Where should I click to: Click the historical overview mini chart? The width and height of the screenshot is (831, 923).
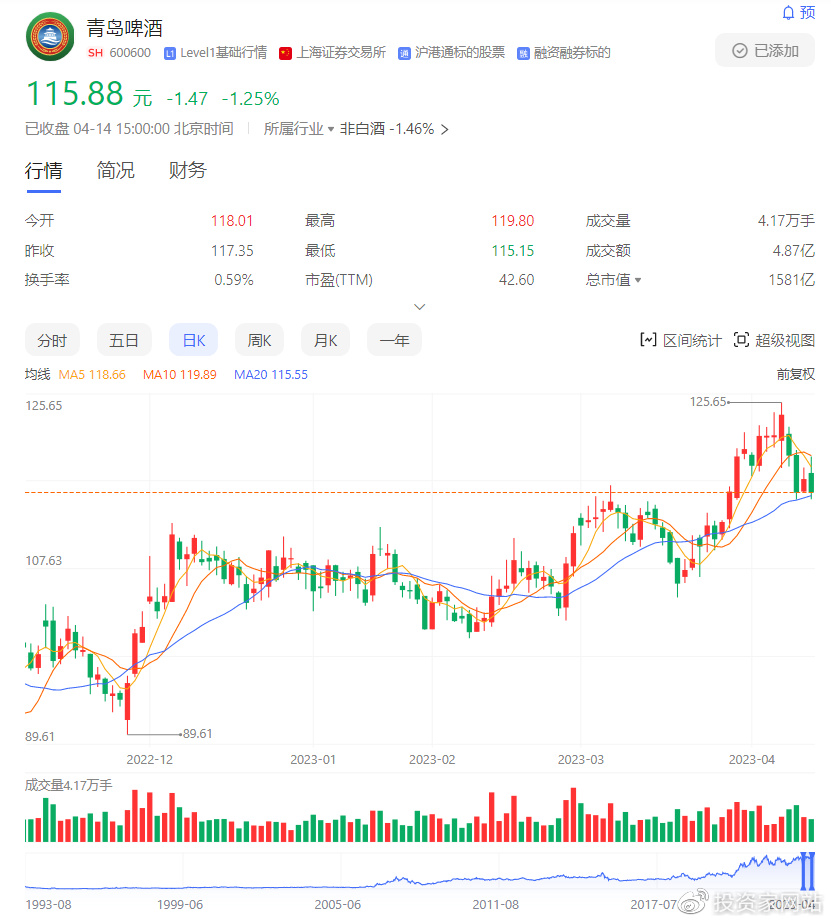tap(420, 871)
